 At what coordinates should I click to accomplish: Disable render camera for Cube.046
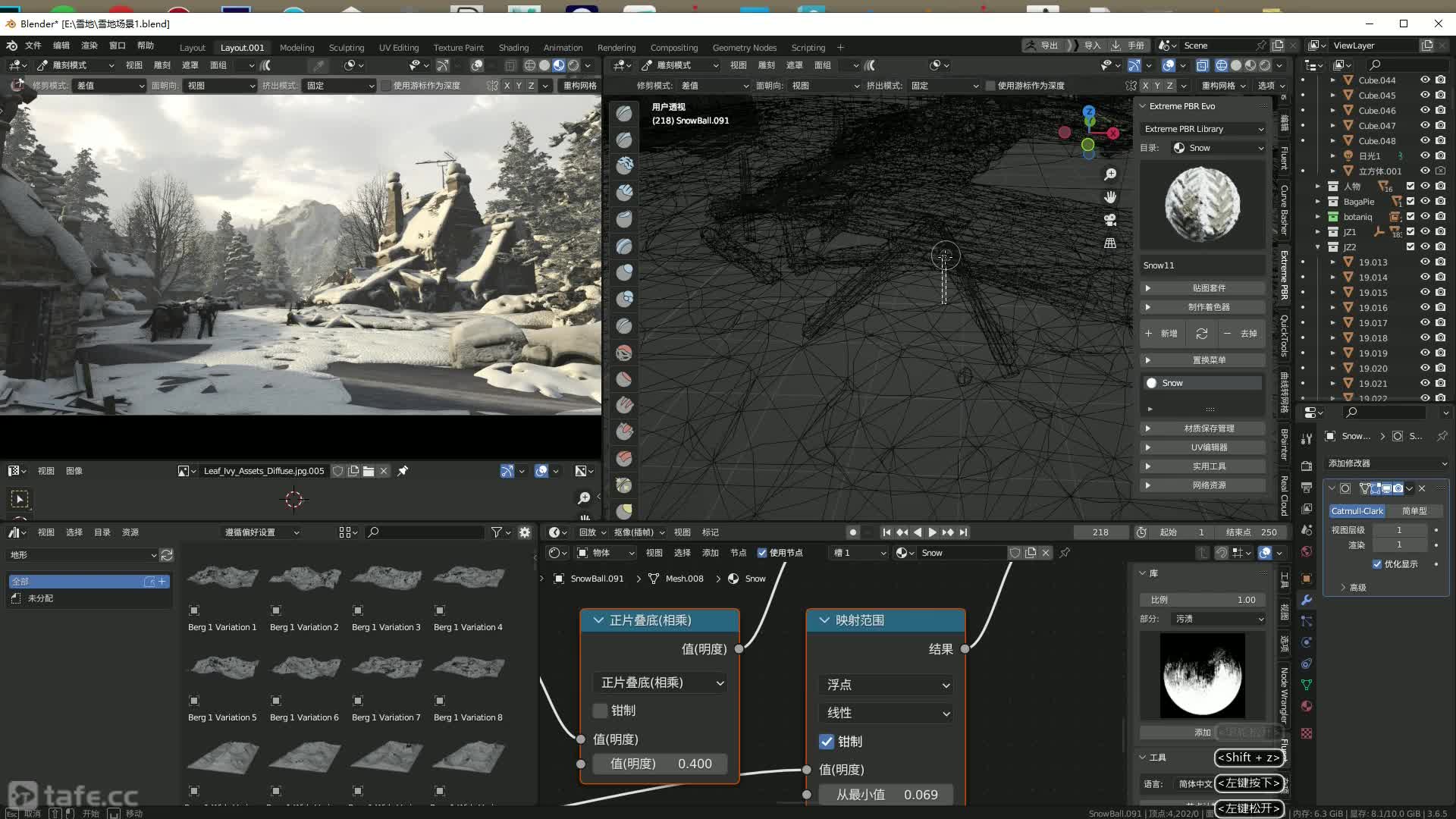click(x=1441, y=110)
